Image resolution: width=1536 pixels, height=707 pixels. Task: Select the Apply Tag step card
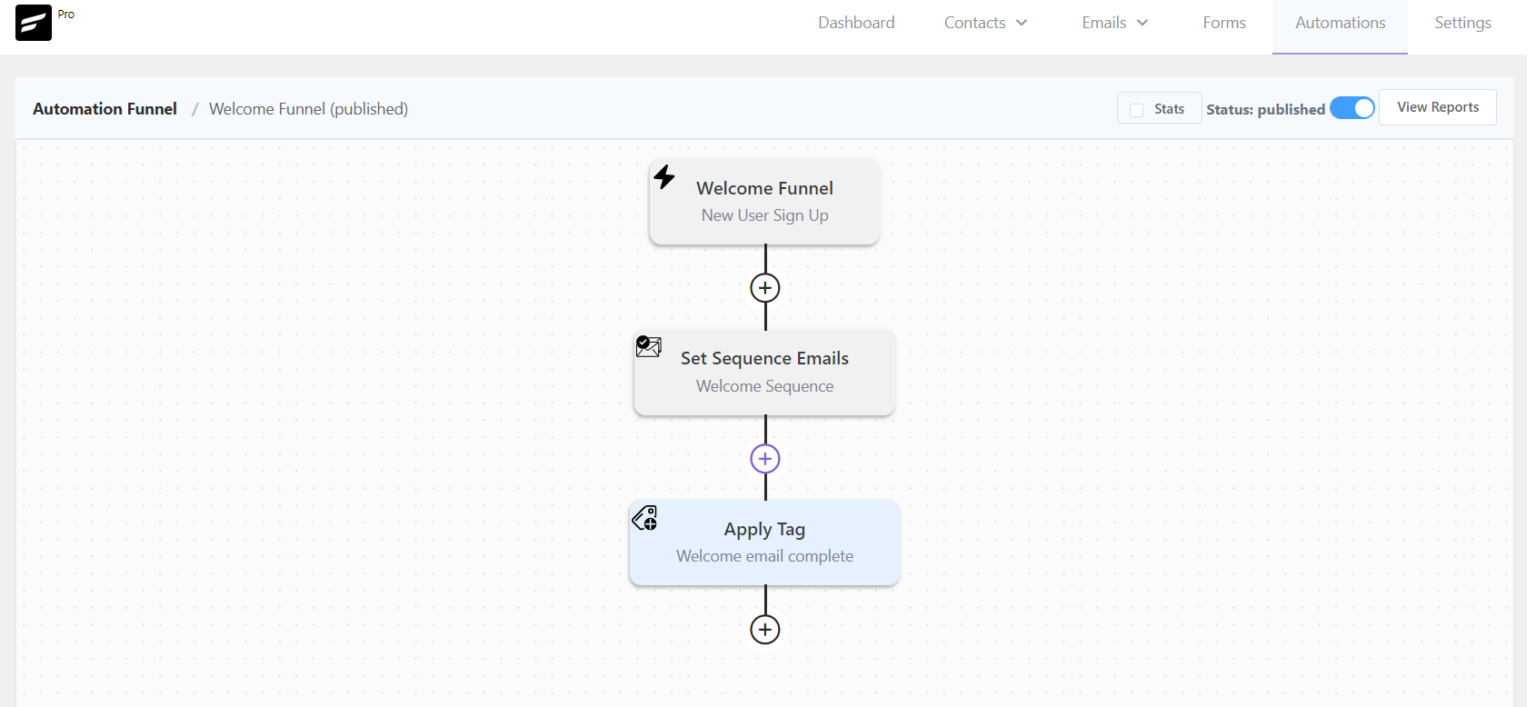tap(765, 542)
